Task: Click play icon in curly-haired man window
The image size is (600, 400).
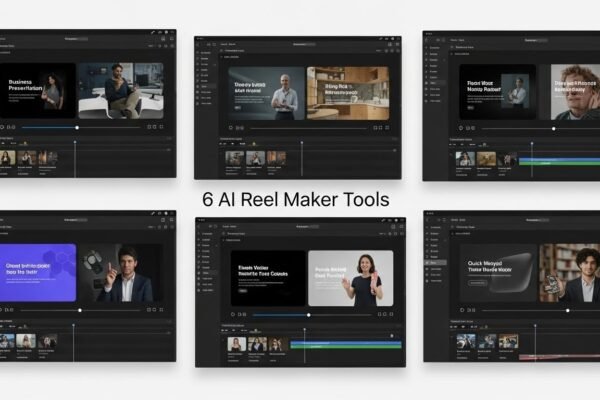Action: coord(461,128)
